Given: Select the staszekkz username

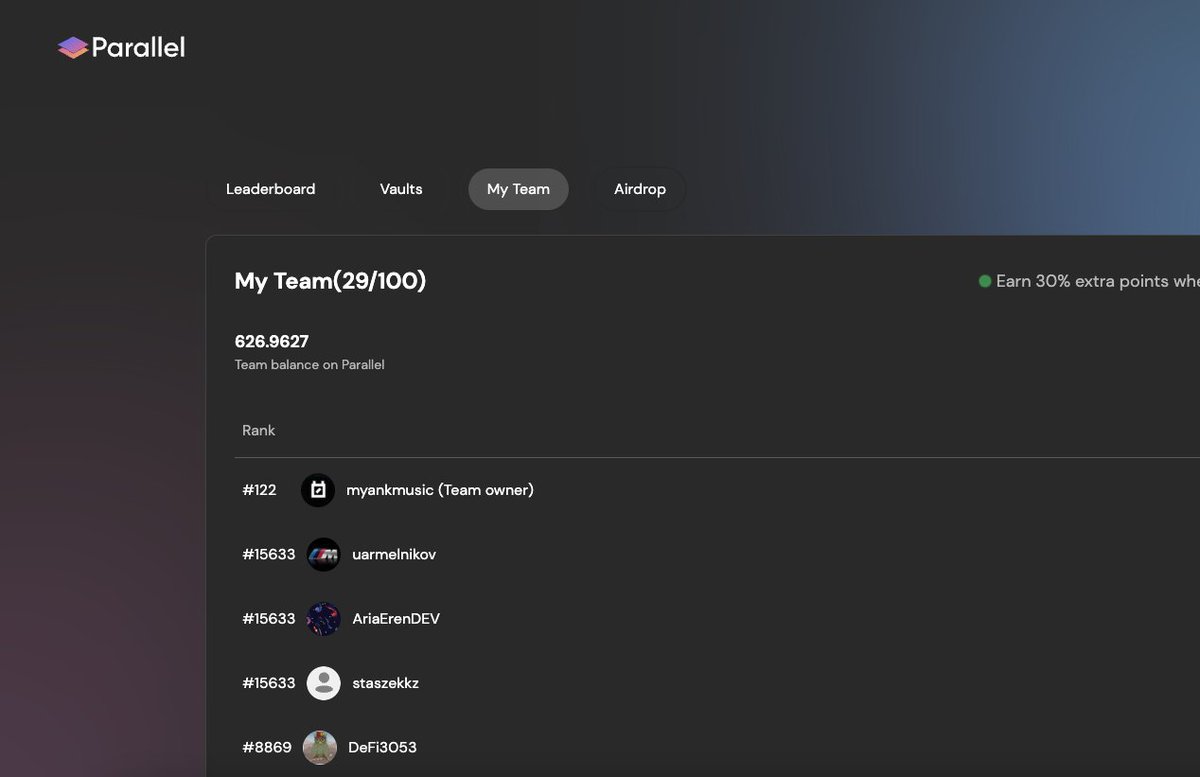Looking at the screenshot, I should [386, 683].
